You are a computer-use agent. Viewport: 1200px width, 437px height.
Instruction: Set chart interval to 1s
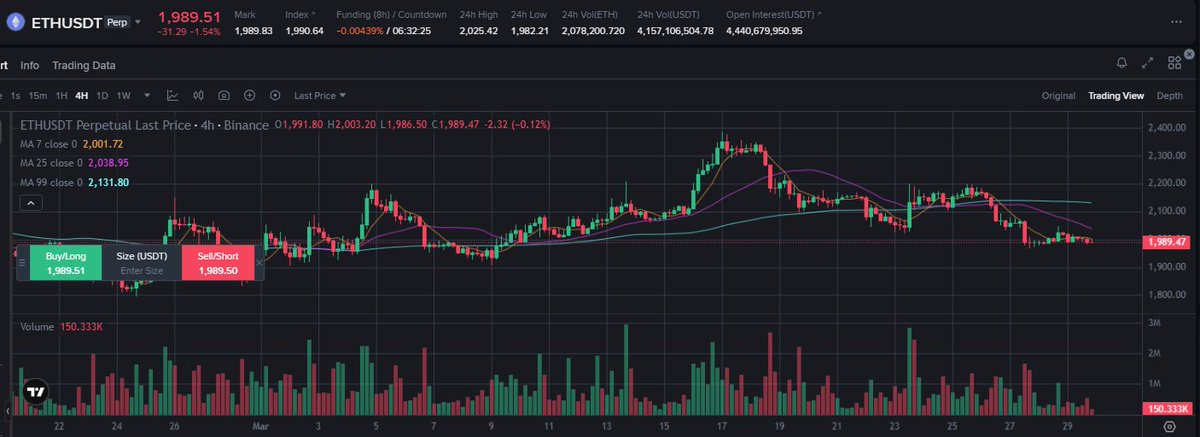click(x=15, y=96)
